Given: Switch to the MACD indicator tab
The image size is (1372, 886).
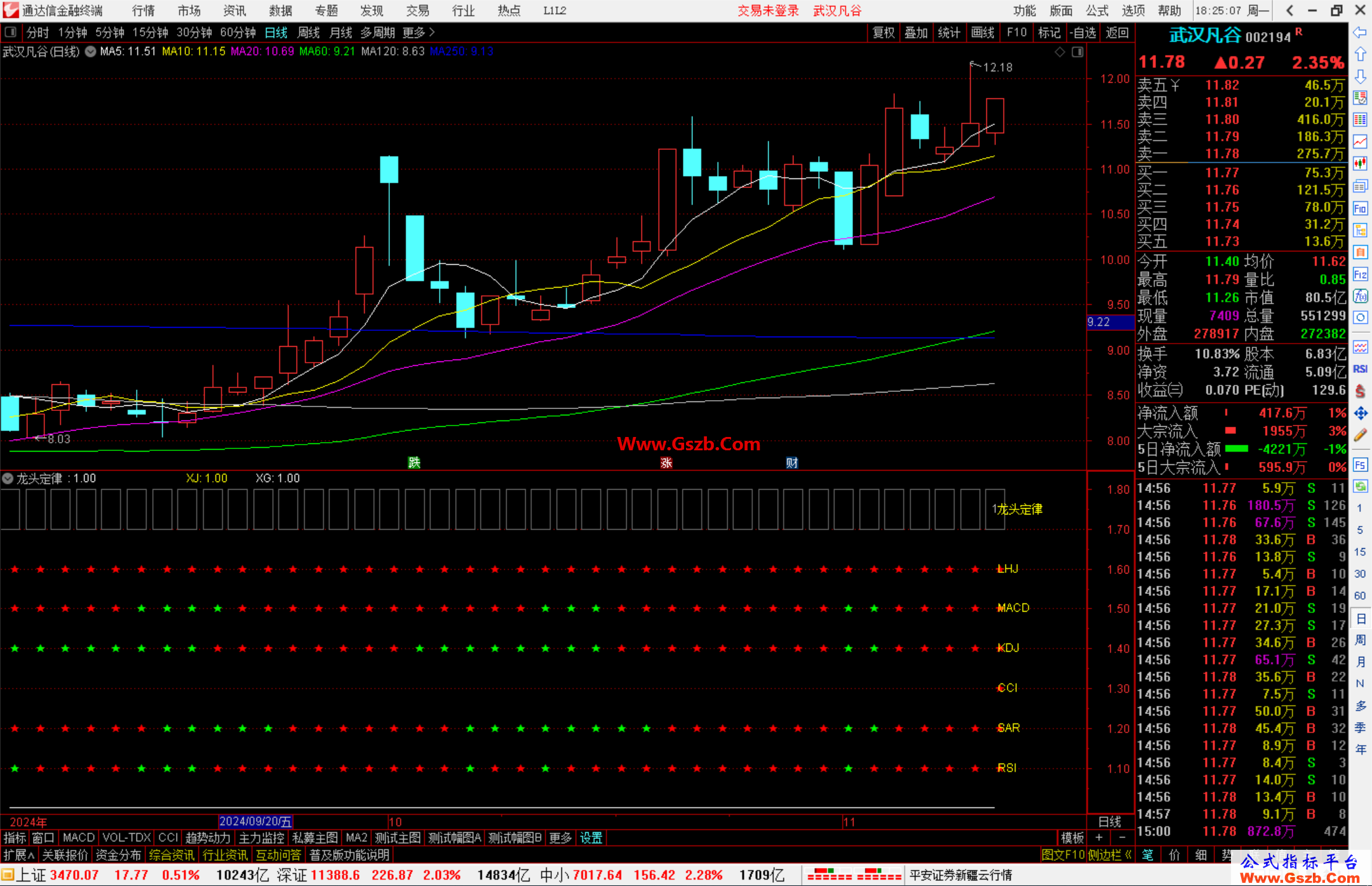Looking at the screenshot, I should [x=79, y=838].
